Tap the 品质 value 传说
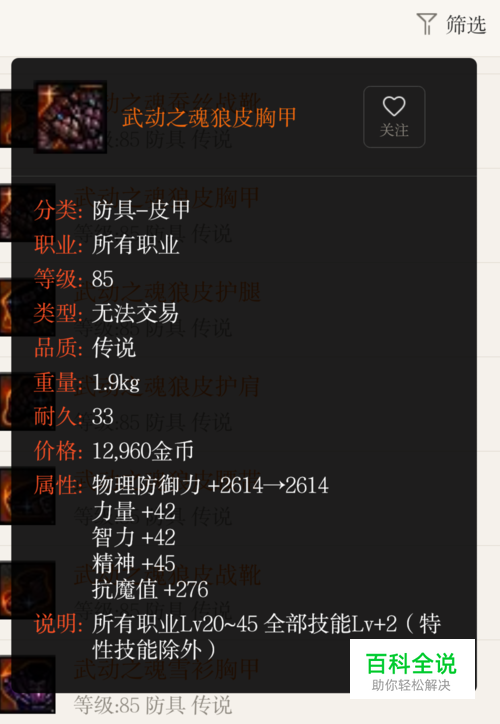Viewport: 500px width, 724px height. click(114, 348)
